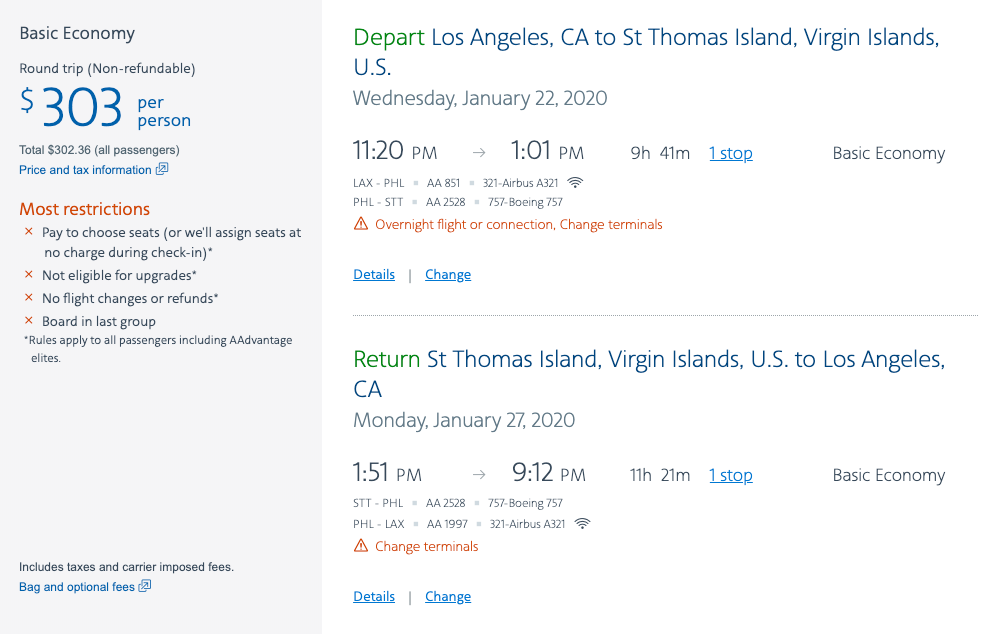Click warning triangle on return Change terminals
Image resolution: width=1006 pixels, height=634 pixels.
[x=361, y=546]
